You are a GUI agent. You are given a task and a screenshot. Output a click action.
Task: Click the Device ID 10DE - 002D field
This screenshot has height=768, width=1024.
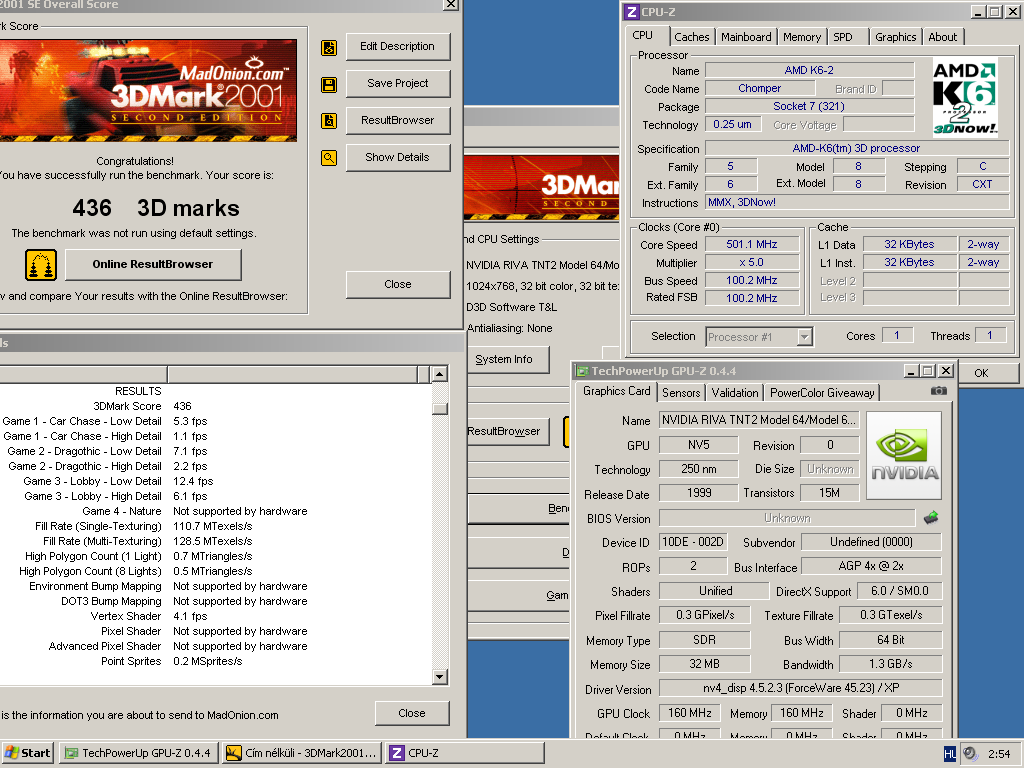click(x=693, y=542)
